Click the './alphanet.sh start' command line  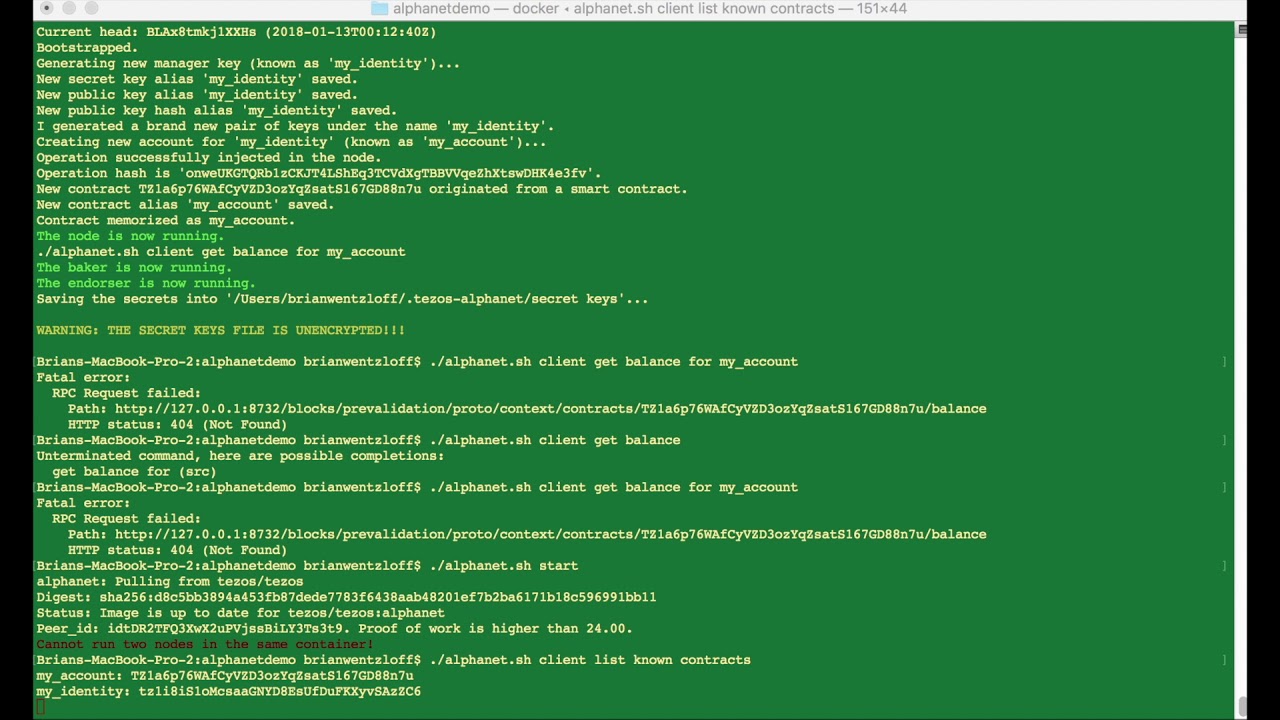click(307, 566)
